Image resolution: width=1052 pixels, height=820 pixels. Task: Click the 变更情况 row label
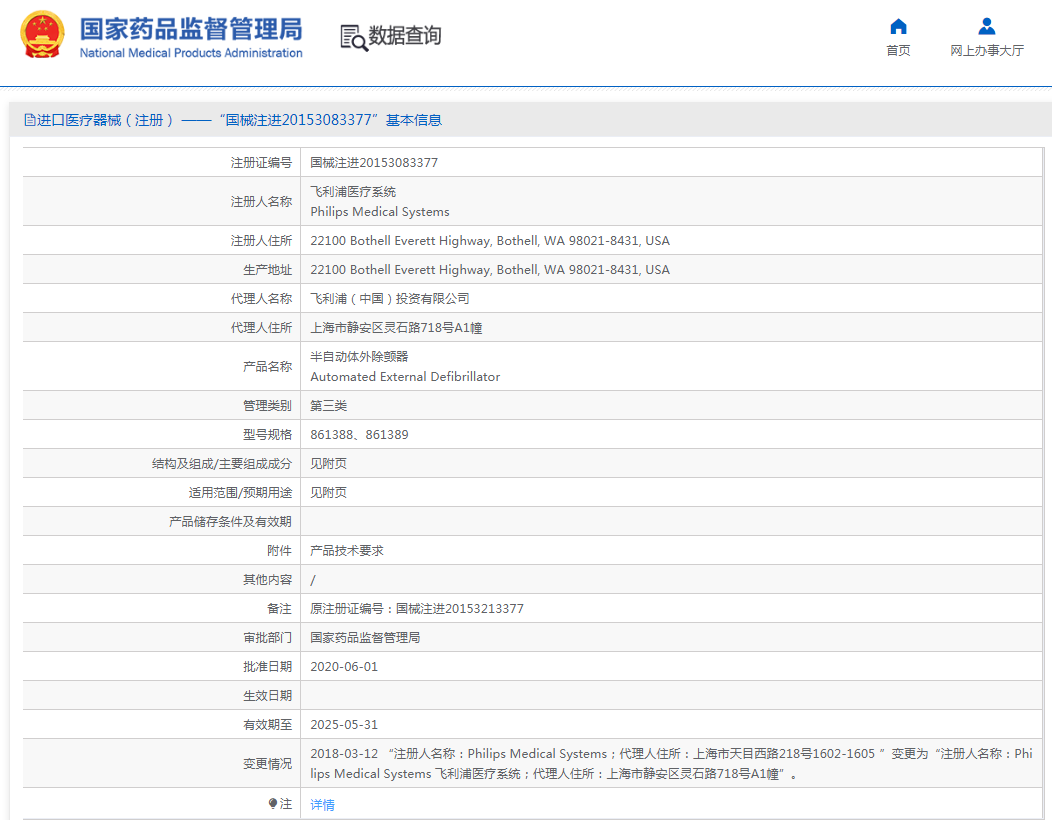pos(267,764)
